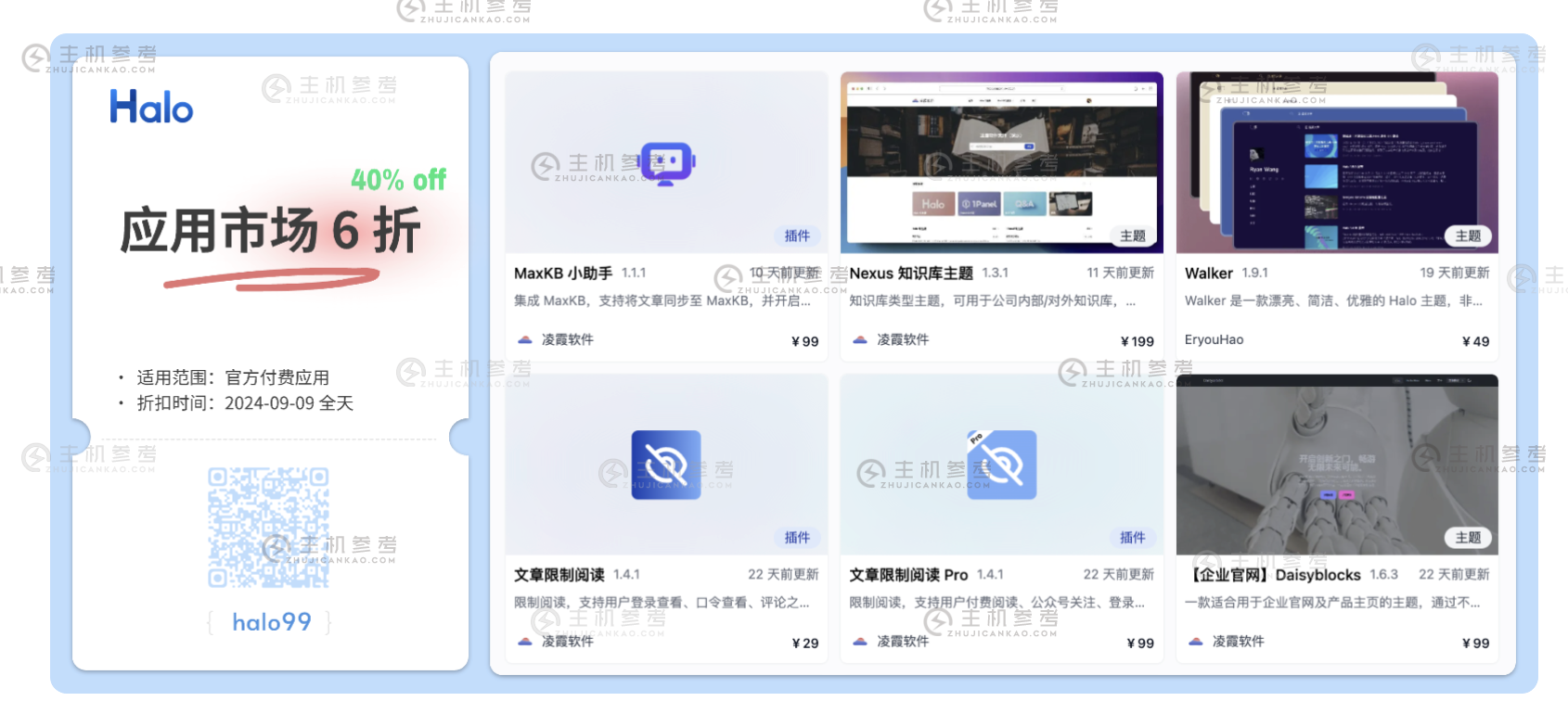Click the 凌霞软件 logo under 文章限制阅读 Pro
1568x714 pixels.
click(860, 641)
